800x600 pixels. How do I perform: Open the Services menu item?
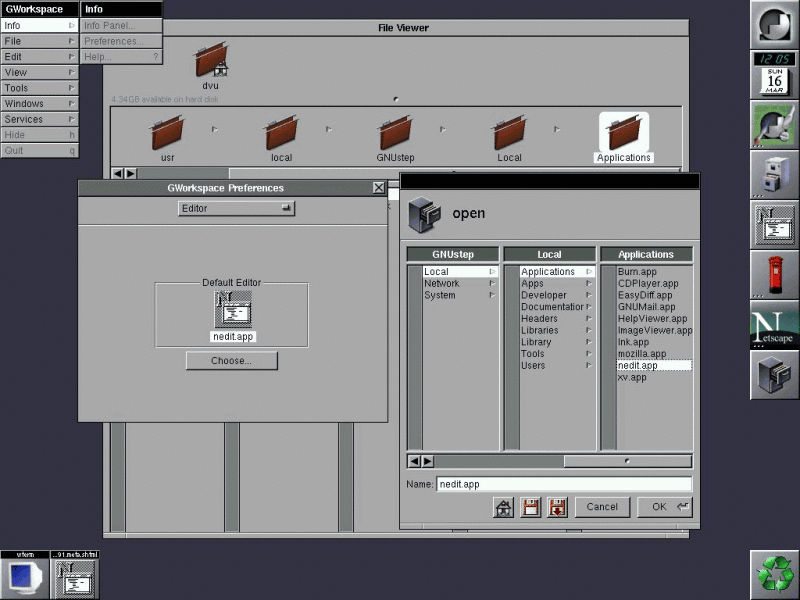point(39,119)
